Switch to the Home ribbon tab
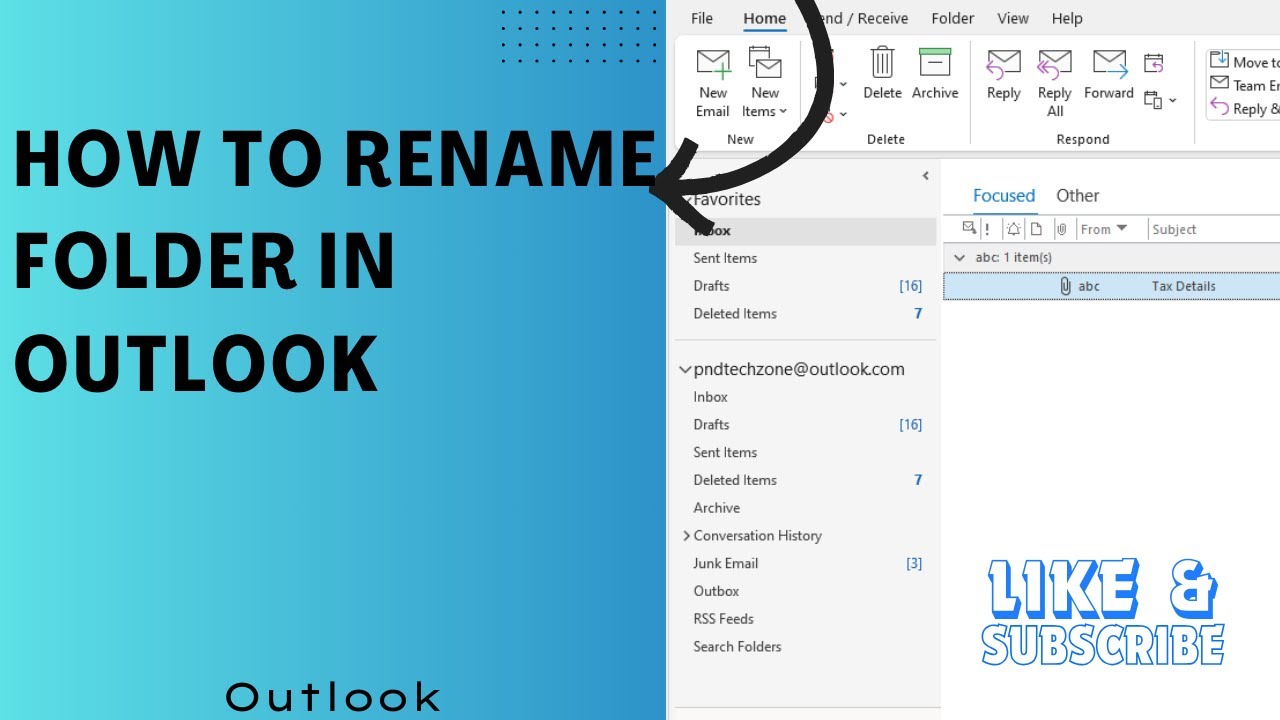Viewport: 1280px width, 720px height. [764, 18]
